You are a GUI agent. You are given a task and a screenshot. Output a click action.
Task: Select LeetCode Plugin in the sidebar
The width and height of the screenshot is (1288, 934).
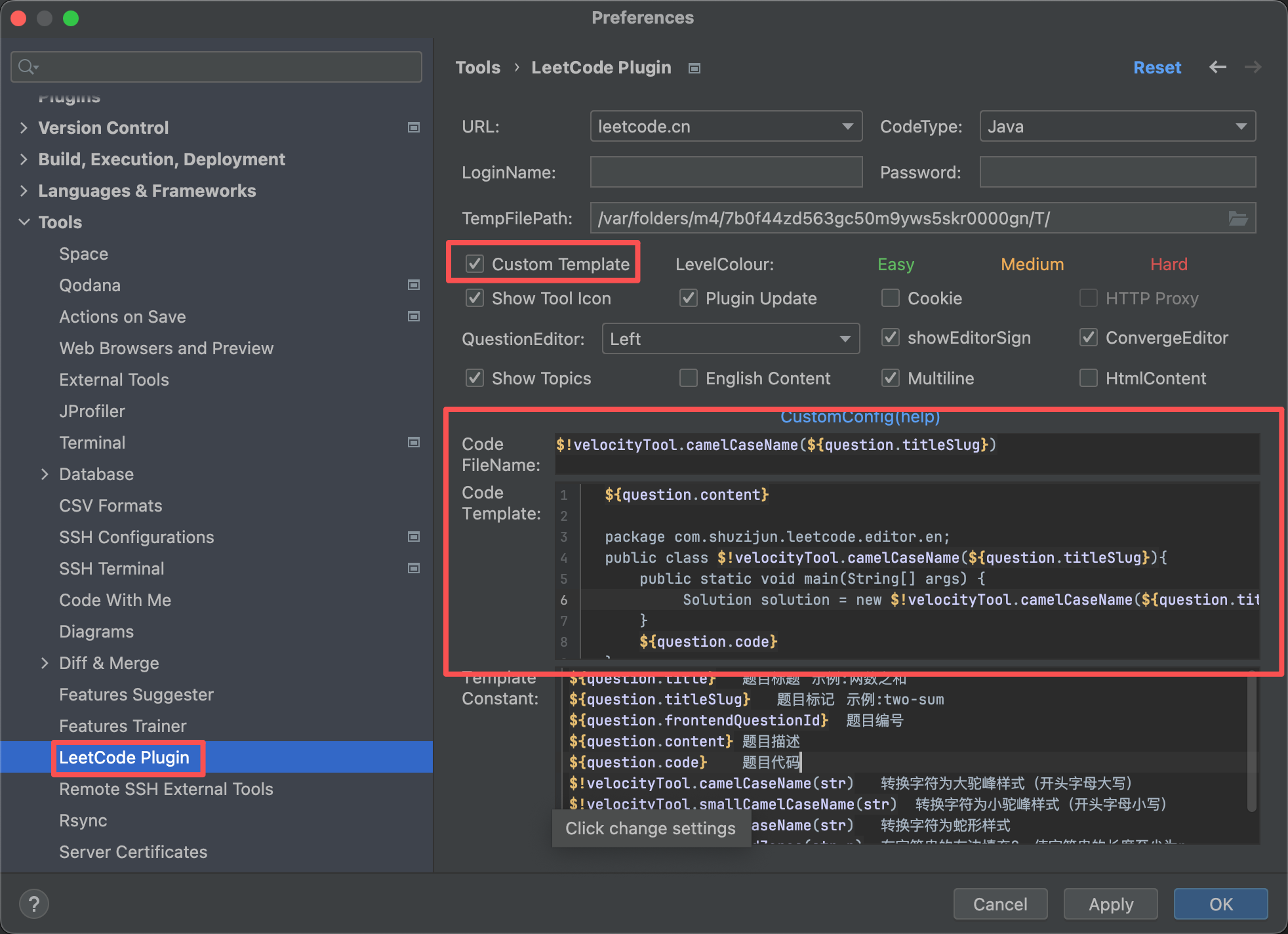tap(124, 758)
